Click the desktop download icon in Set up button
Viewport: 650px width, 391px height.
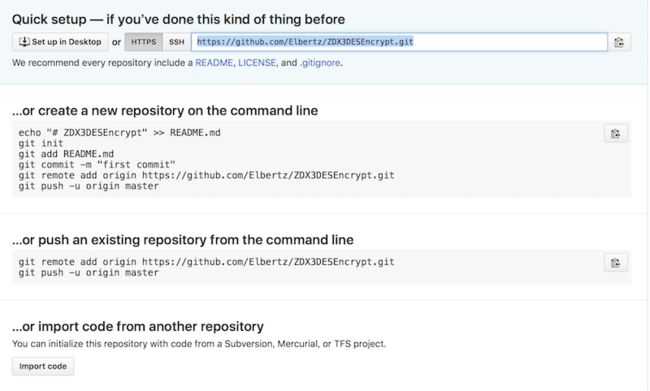(24, 42)
